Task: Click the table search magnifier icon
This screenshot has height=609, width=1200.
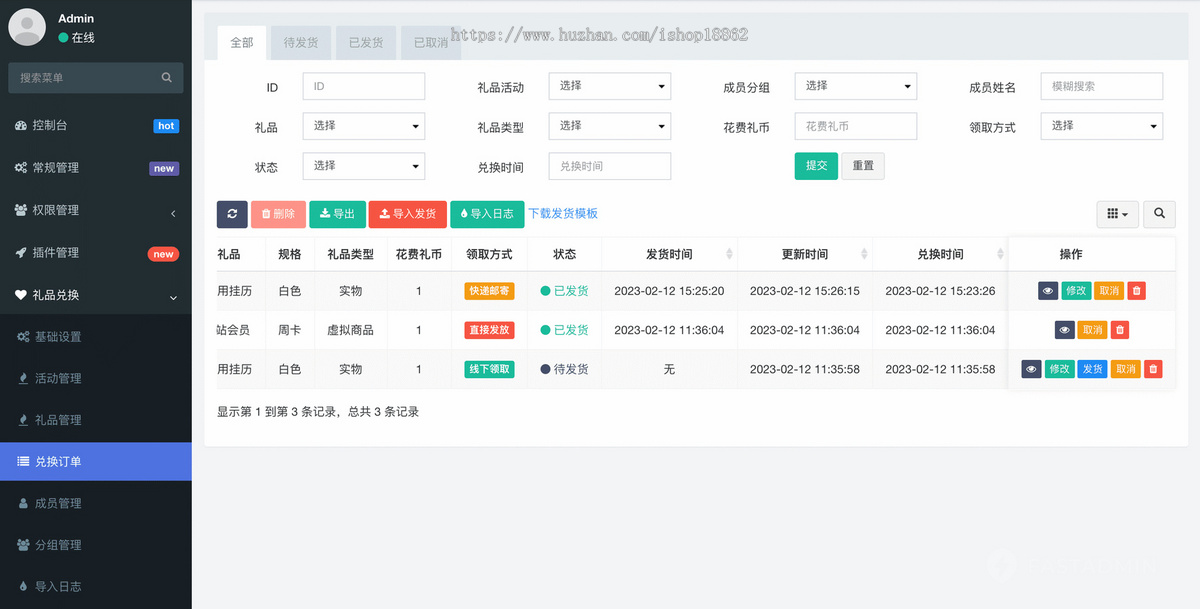Action: 1159,214
